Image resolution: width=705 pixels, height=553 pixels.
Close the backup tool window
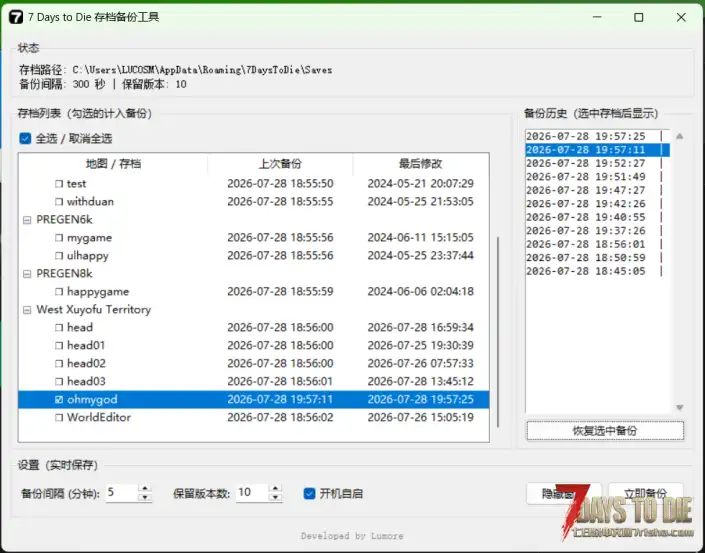[x=681, y=17]
